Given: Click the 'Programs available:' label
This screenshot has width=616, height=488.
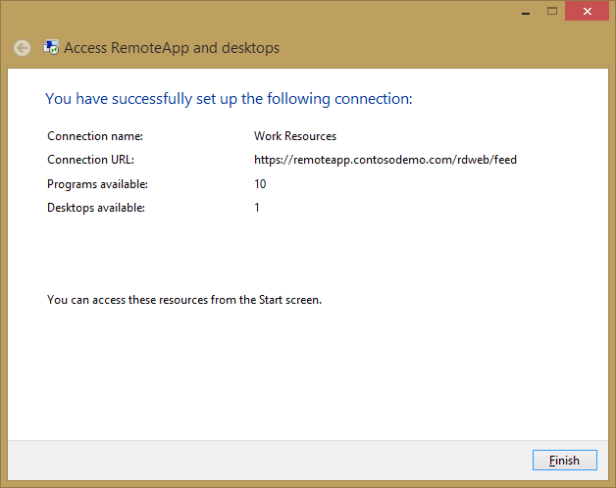Looking at the screenshot, I should 97,184.
